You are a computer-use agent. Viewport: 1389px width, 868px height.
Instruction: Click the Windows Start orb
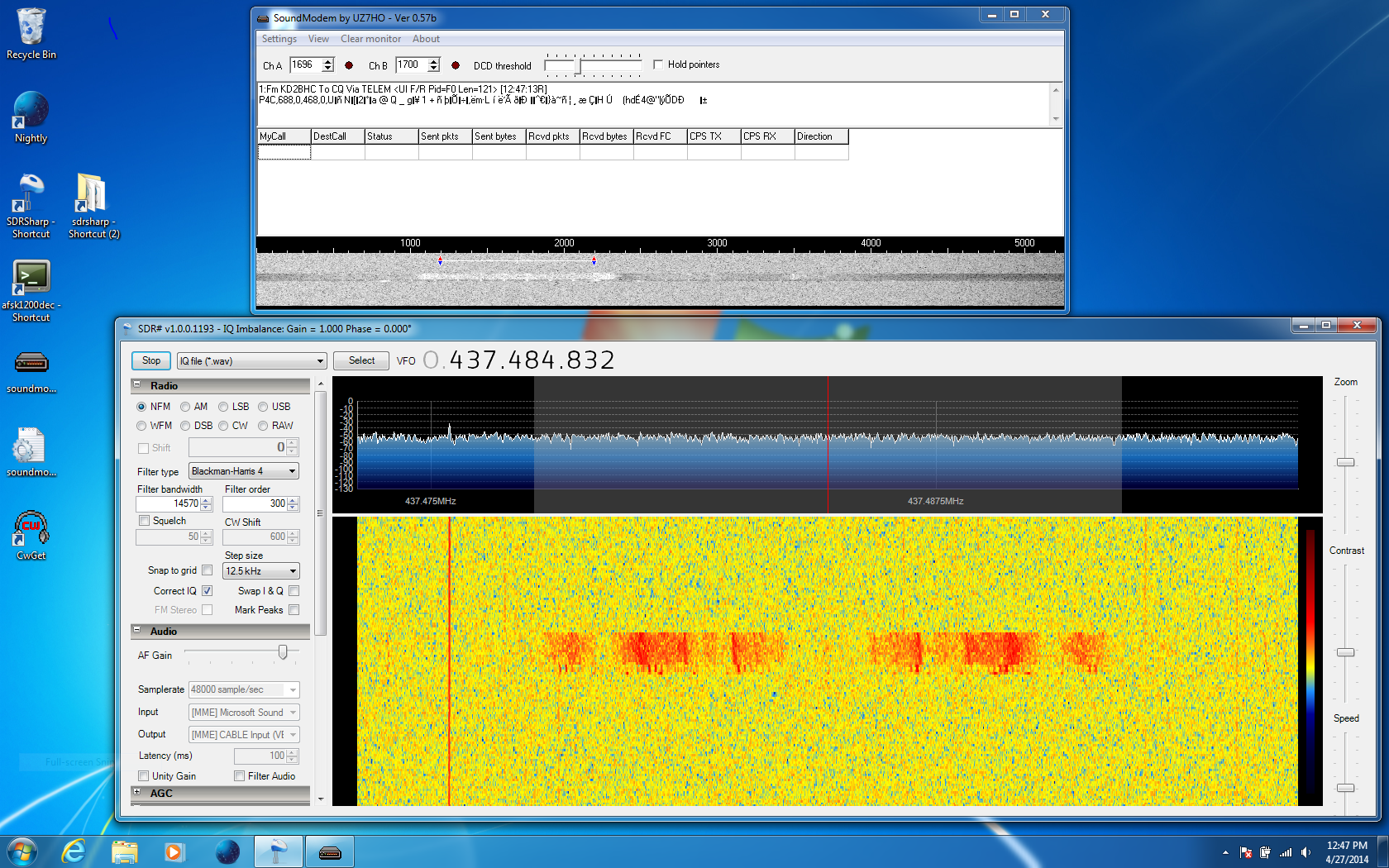(22, 851)
